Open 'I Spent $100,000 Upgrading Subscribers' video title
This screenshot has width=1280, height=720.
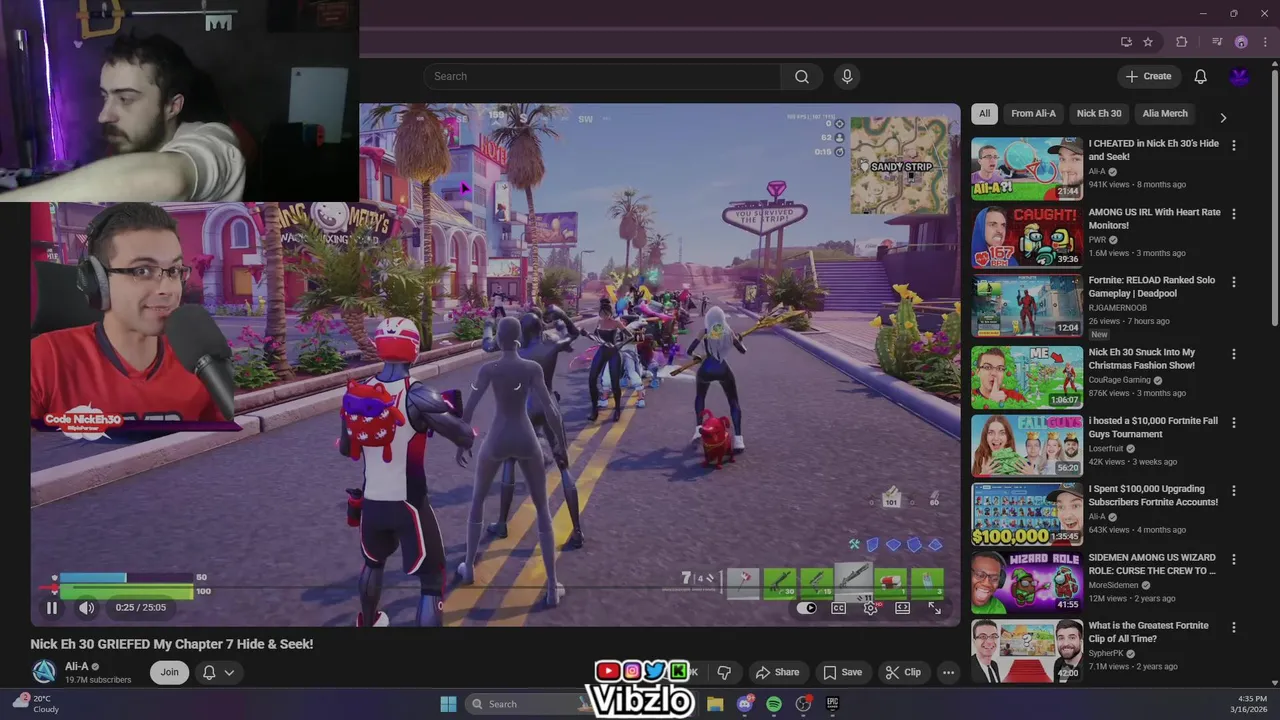pyautogui.click(x=1153, y=495)
